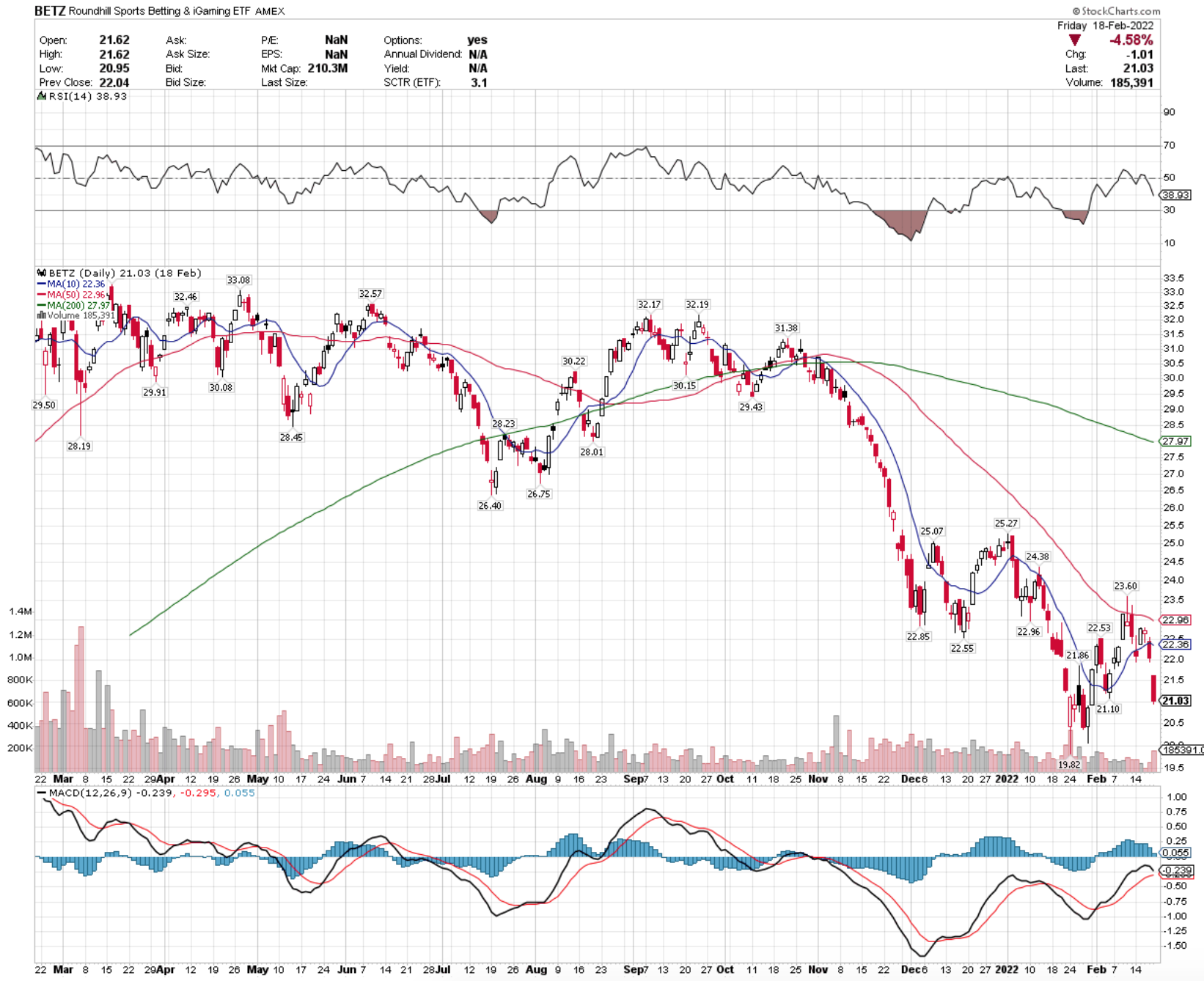
Task: Click the 33.08 high price annotation
Action: coord(238,280)
